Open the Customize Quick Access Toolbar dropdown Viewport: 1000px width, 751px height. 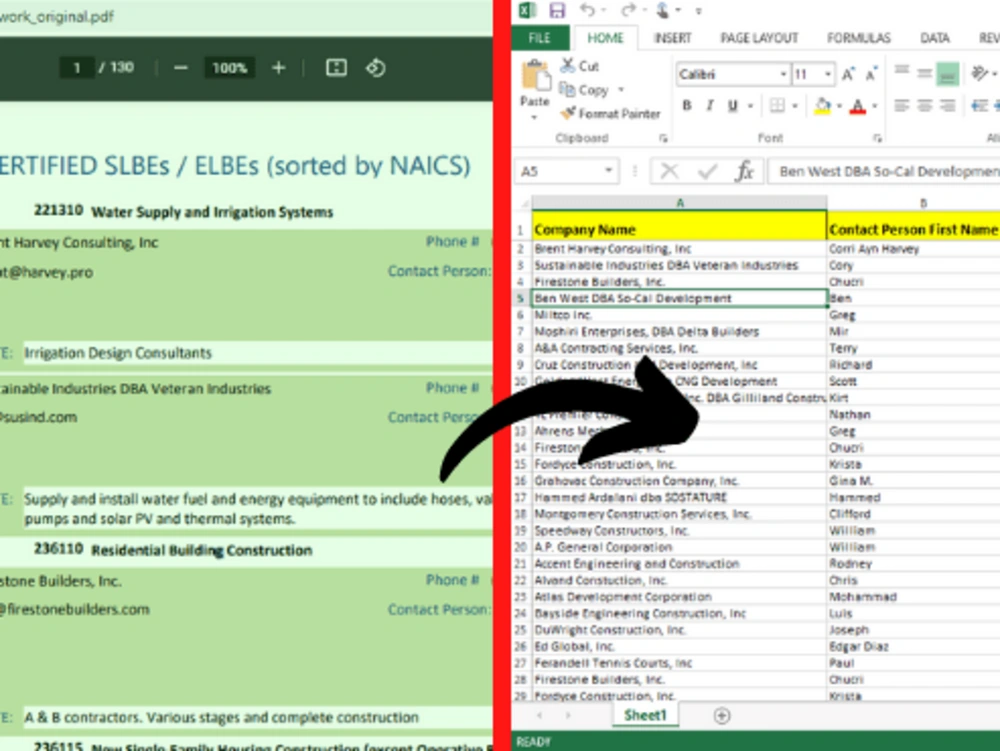pyautogui.click(x=699, y=11)
